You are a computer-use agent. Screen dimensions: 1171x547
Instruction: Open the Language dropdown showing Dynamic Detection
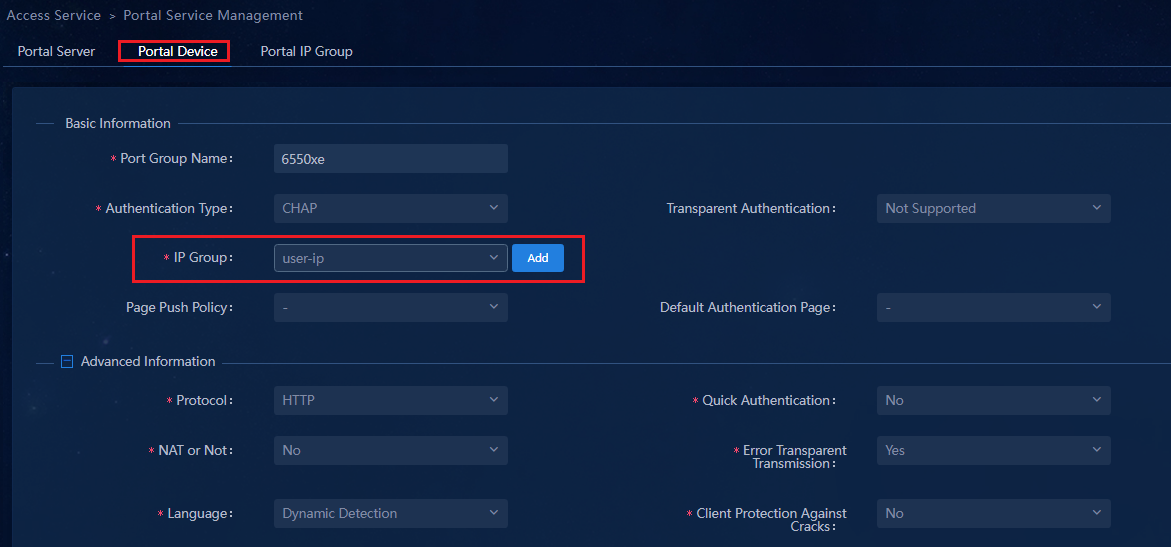391,513
